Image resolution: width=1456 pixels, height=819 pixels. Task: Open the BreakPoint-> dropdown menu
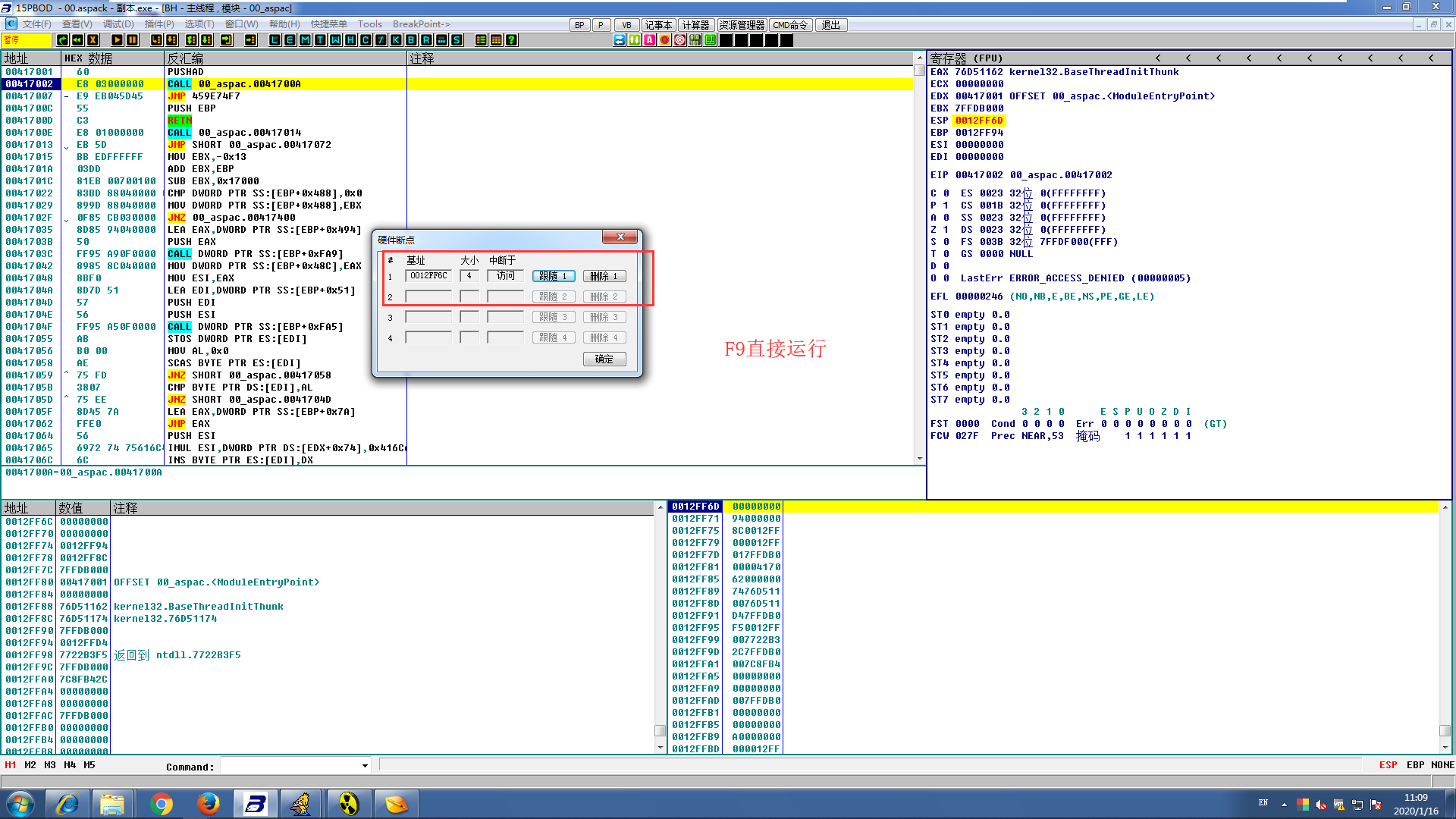point(421,24)
